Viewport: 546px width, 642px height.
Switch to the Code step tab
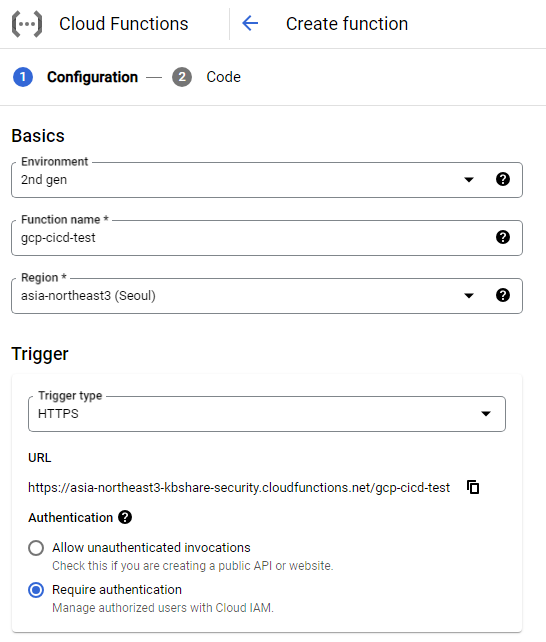tap(223, 77)
